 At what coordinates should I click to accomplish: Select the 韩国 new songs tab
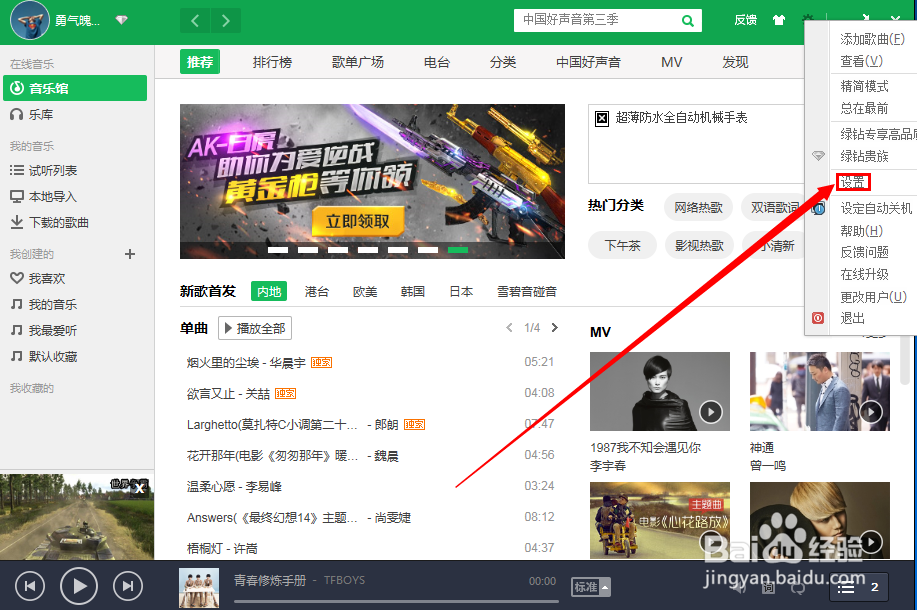pyautogui.click(x=413, y=291)
